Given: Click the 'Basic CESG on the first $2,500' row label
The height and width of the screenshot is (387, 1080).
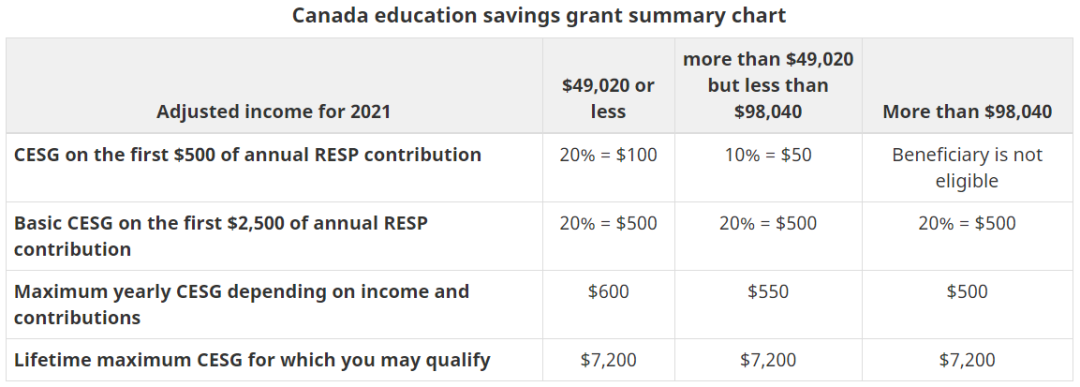Looking at the screenshot, I should (220, 236).
